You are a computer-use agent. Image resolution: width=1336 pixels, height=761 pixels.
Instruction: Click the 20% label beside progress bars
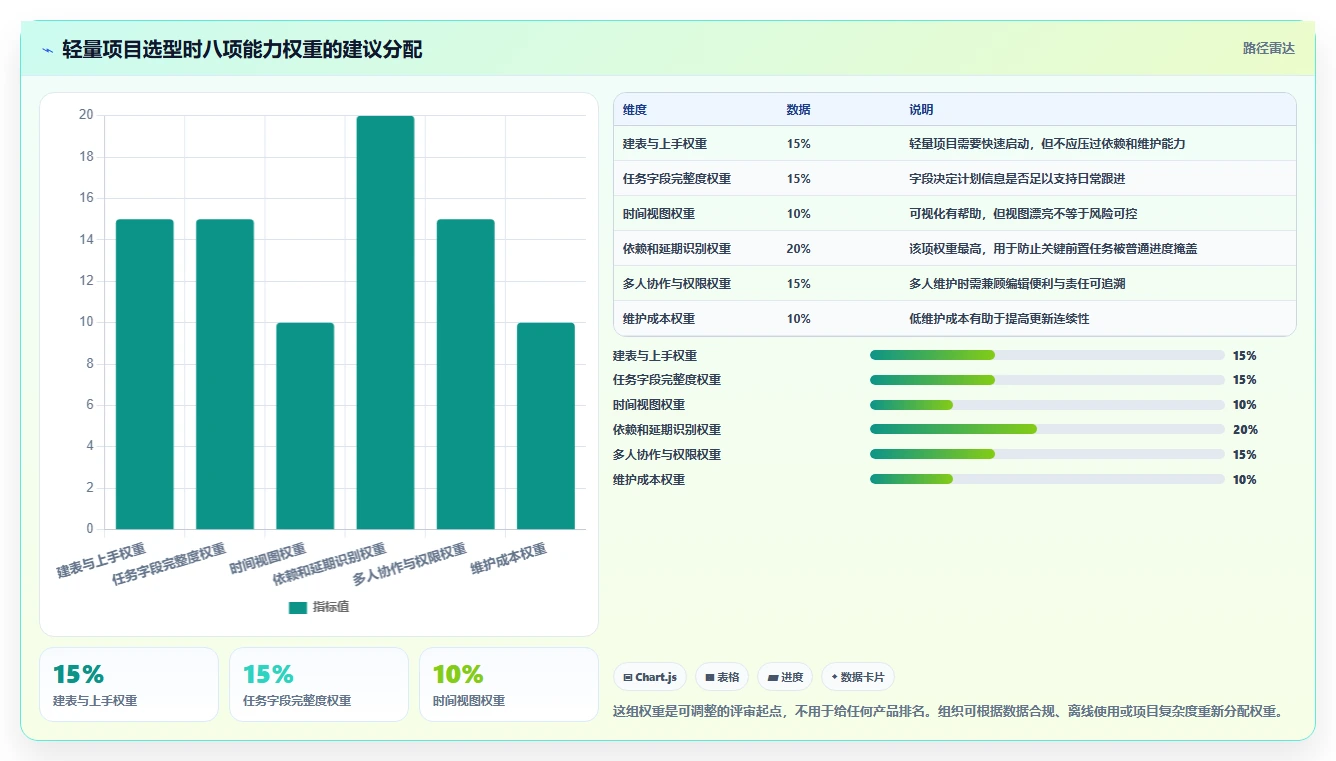point(1245,430)
